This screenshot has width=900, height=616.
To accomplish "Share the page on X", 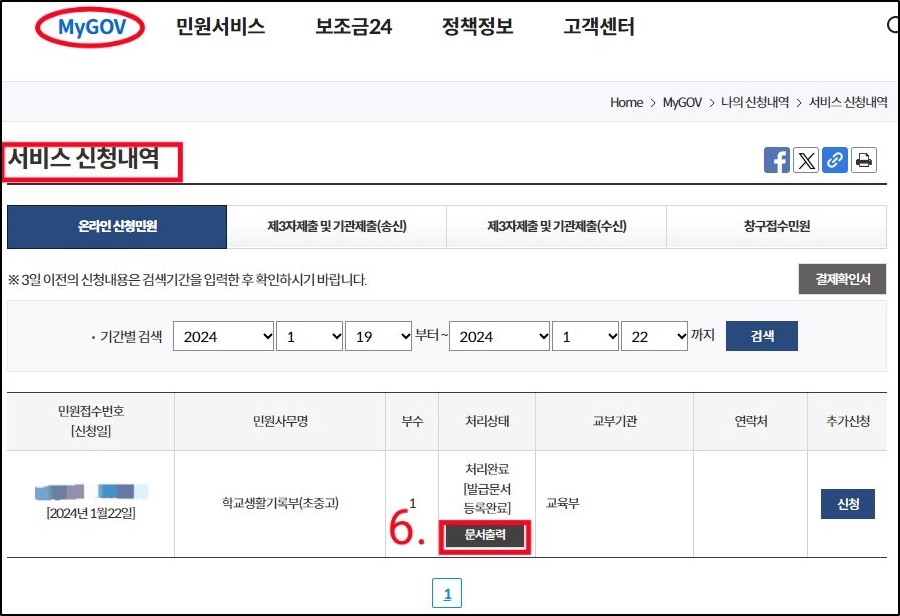I will [x=806, y=160].
